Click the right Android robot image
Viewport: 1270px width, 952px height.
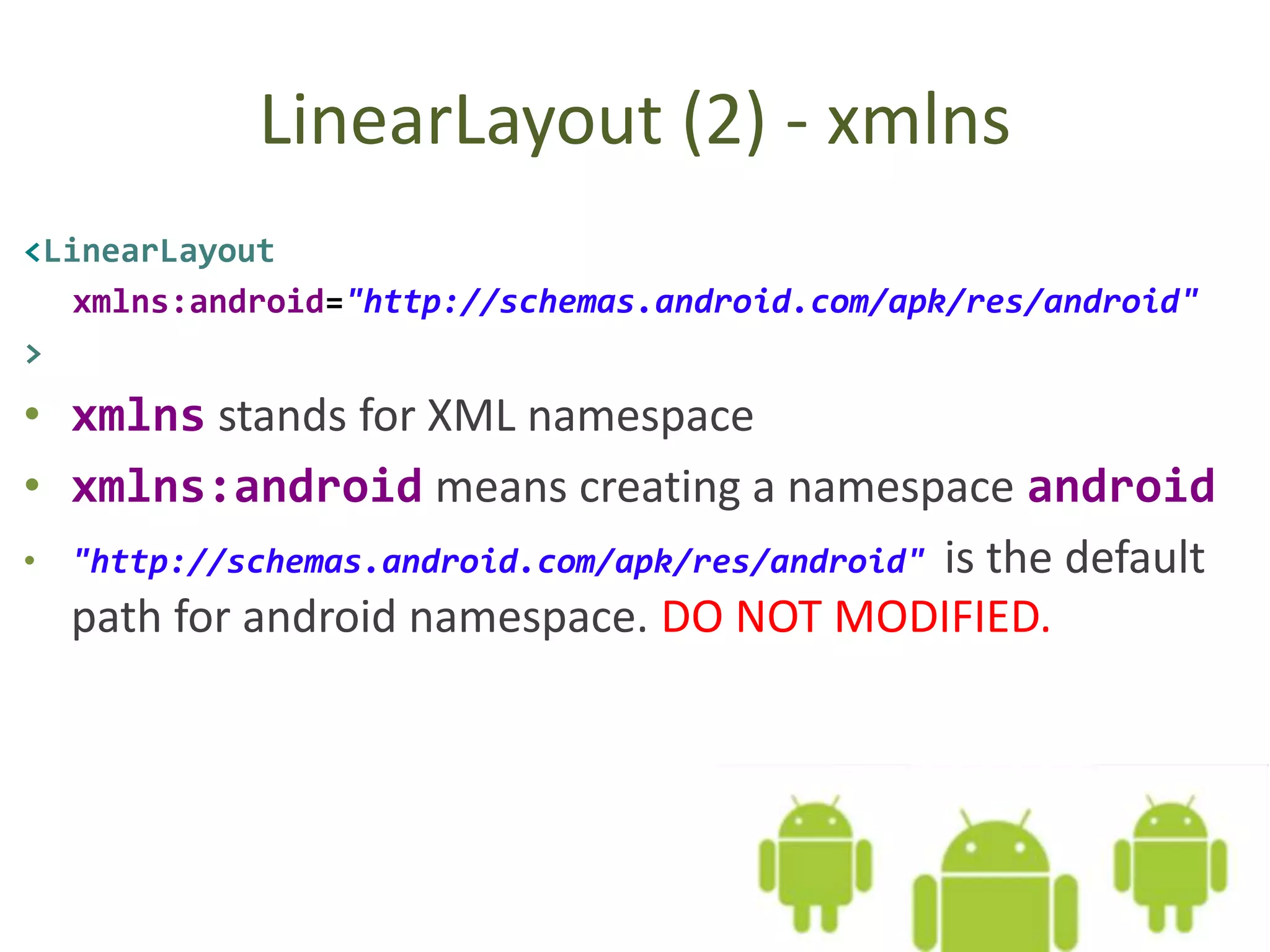1170,863
